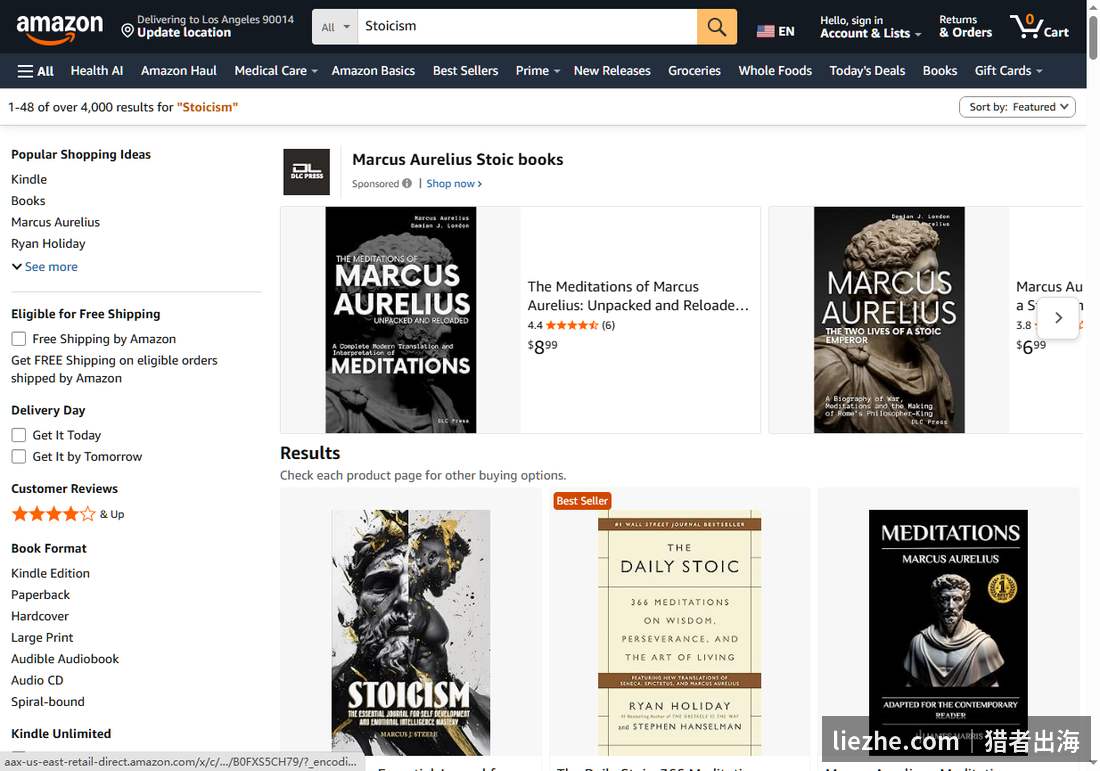Select Kindle shopping idea
The height and width of the screenshot is (771, 1100).
point(29,180)
